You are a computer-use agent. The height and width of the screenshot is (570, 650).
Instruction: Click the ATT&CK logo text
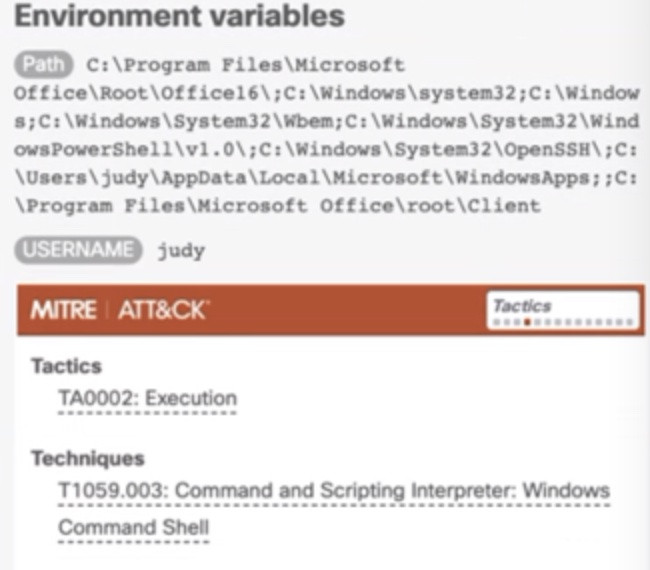coord(163,310)
